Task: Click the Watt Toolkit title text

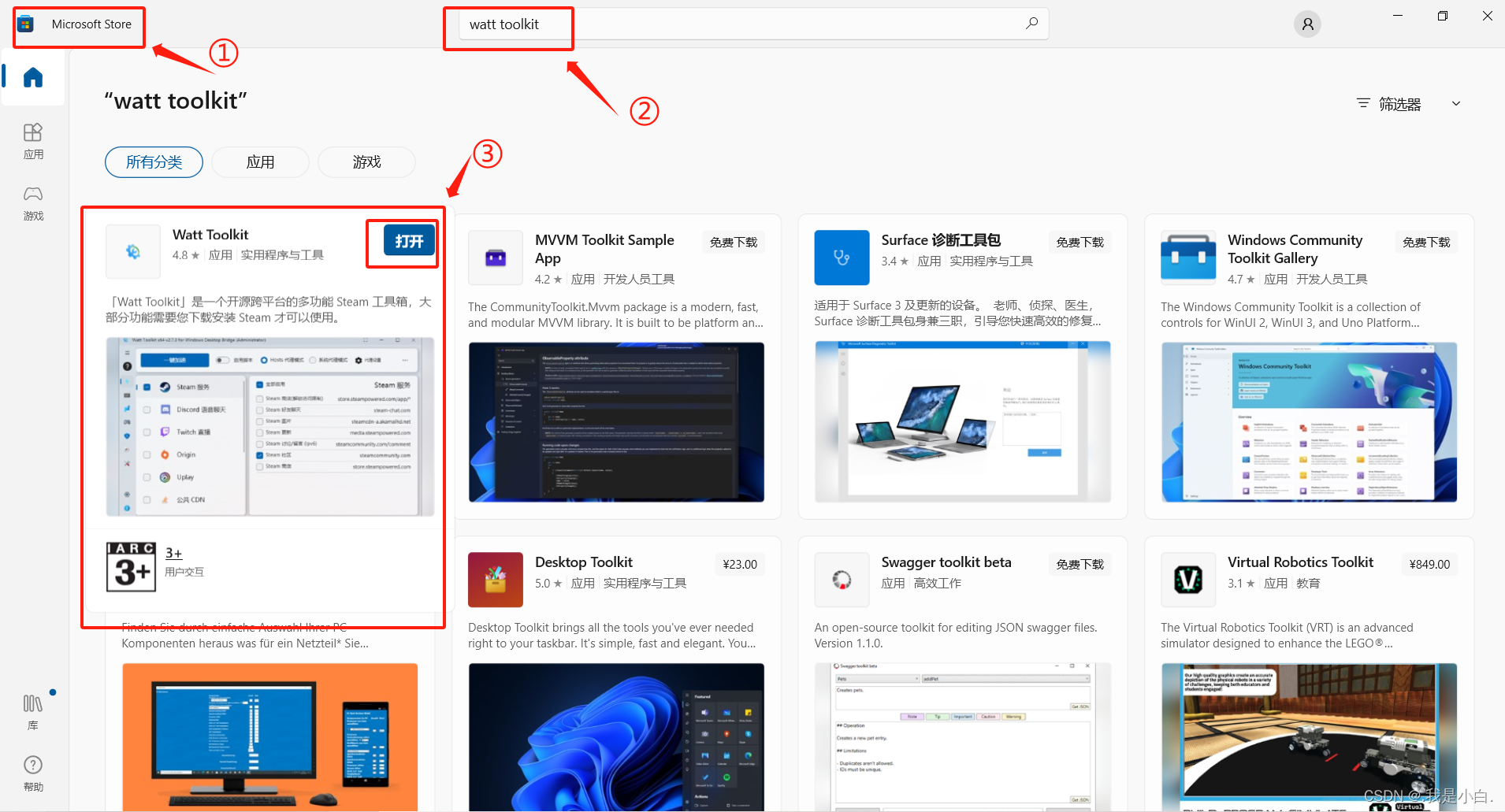Action: click(210, 235)
